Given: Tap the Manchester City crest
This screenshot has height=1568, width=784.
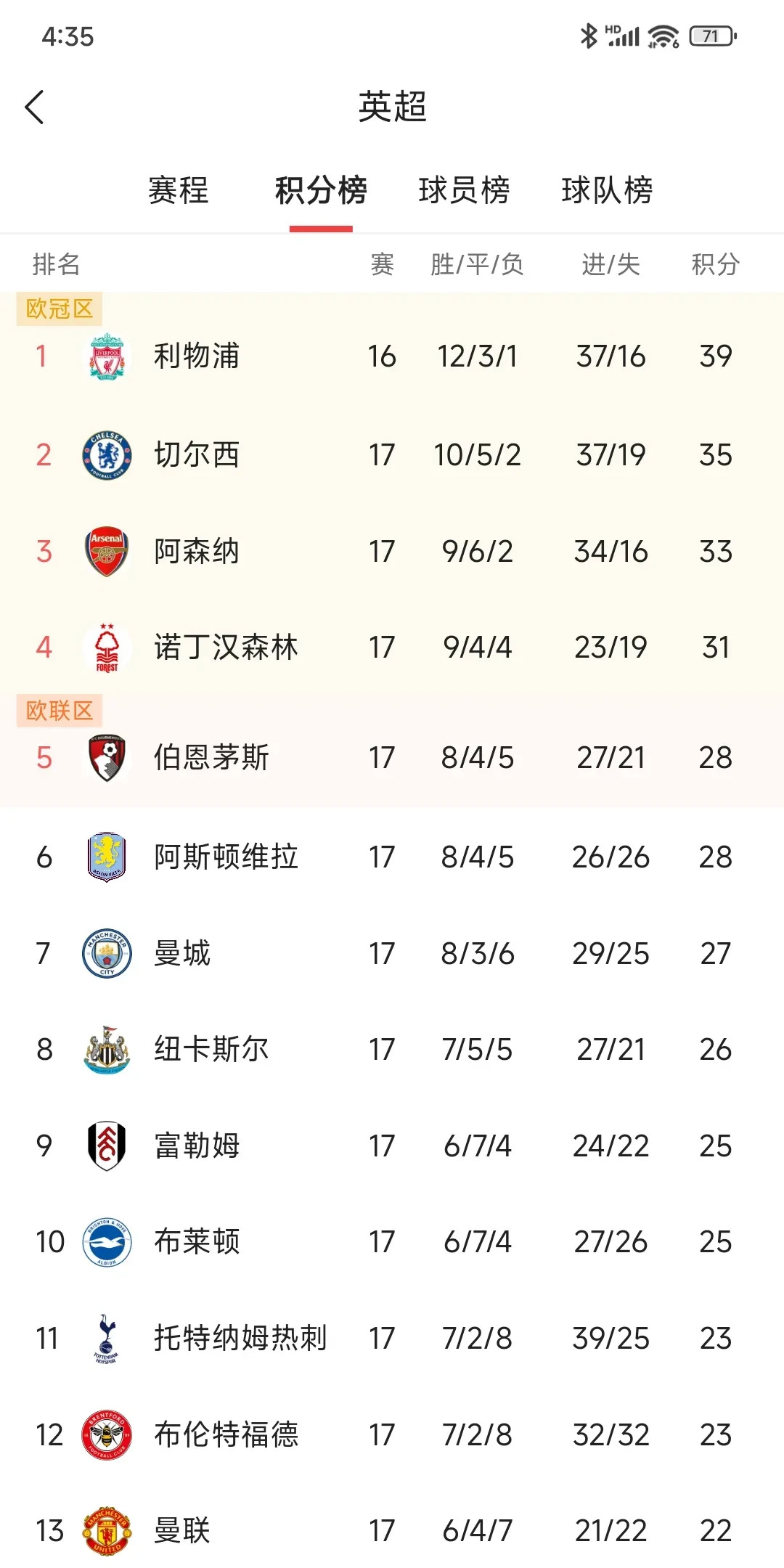Looking at the screenshot, I should click(107, 953).
